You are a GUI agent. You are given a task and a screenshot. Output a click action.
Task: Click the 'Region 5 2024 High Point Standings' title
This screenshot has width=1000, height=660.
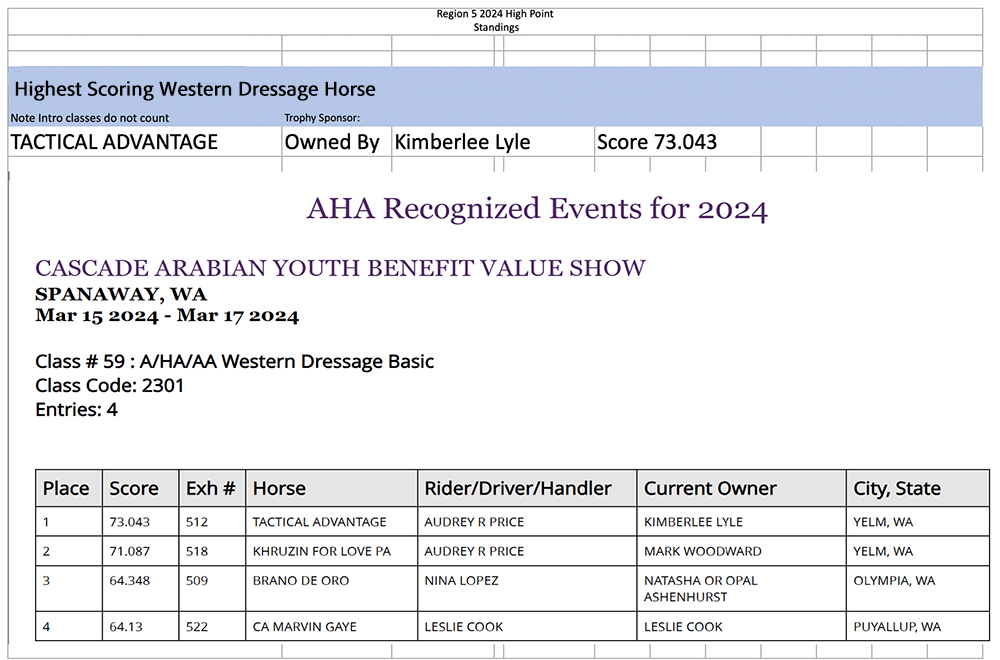click(x=495, y=20)
